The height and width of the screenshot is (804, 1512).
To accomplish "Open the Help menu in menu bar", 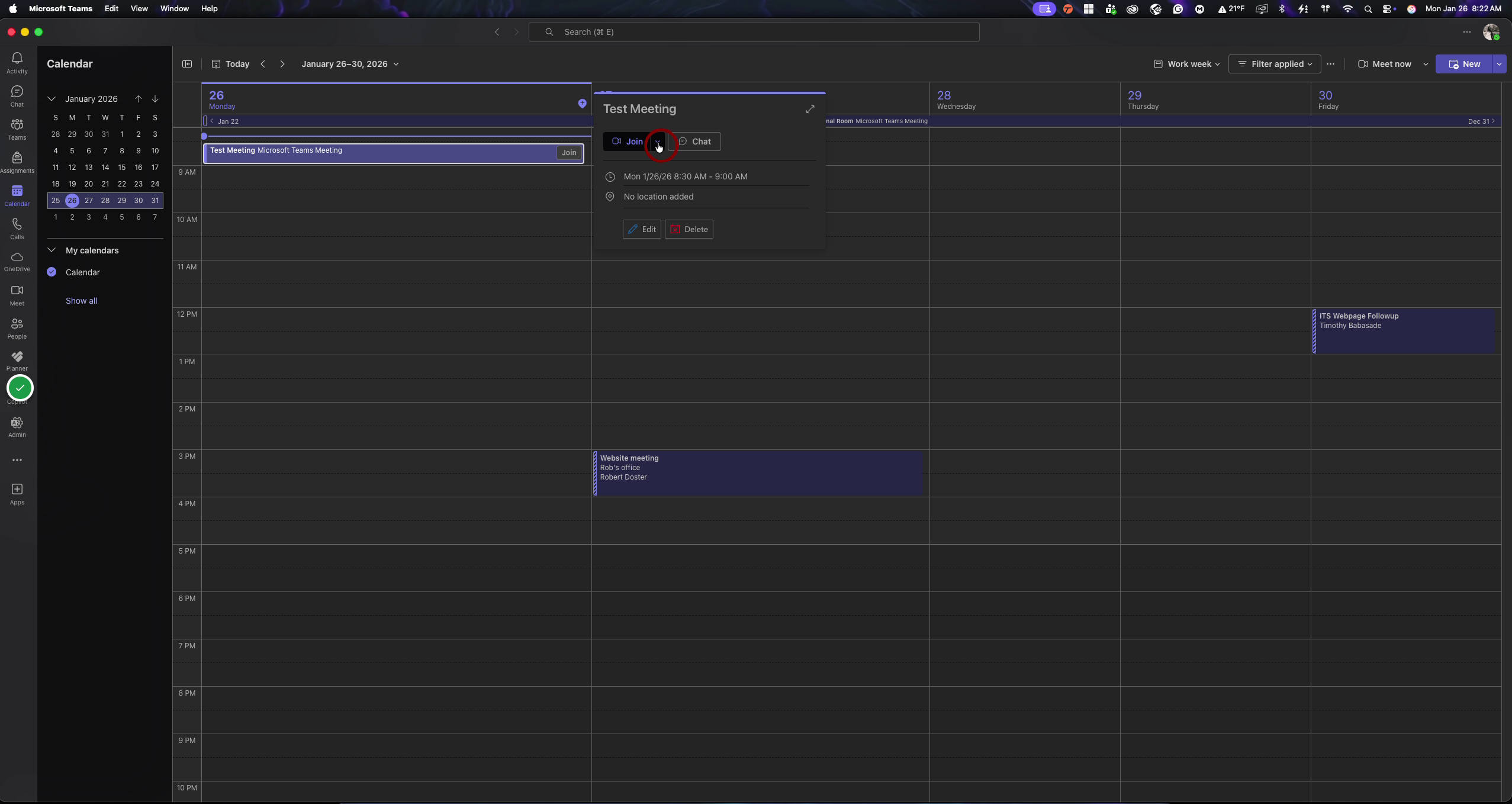I will 209,9.
